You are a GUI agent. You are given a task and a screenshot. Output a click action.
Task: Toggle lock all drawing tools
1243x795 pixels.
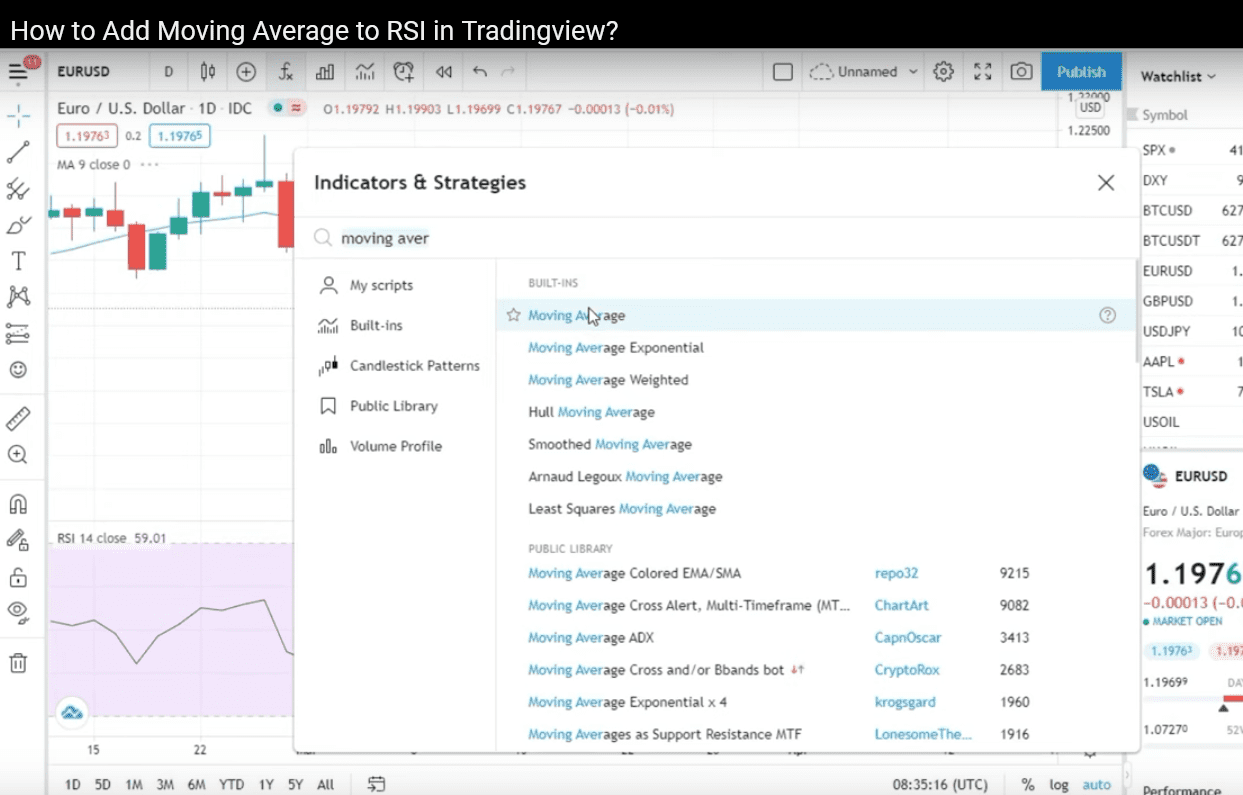18,577
